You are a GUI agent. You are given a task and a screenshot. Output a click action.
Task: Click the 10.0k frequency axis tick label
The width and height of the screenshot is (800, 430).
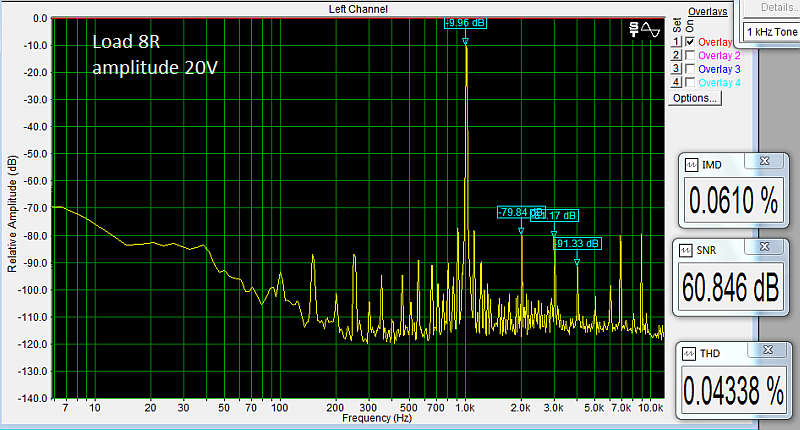point(651,408)
